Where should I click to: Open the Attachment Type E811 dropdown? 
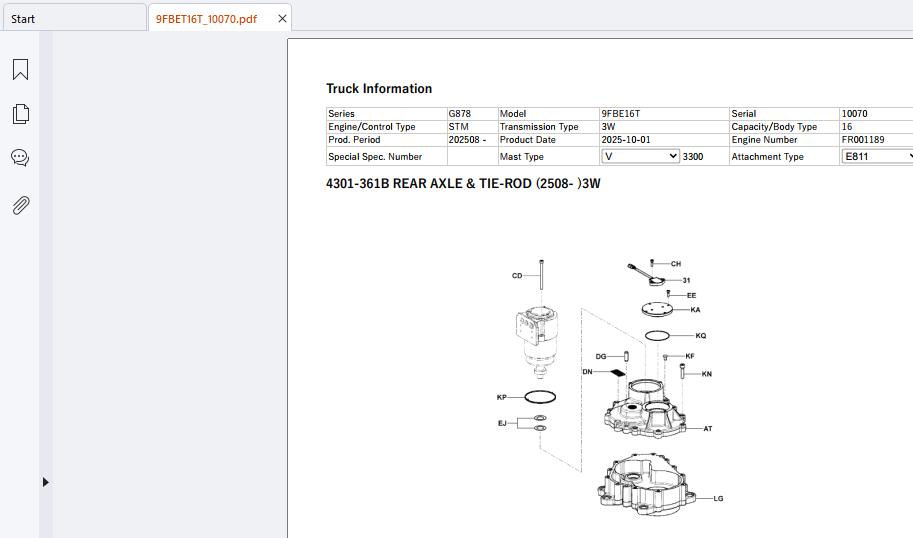click(x=877, y=156)
